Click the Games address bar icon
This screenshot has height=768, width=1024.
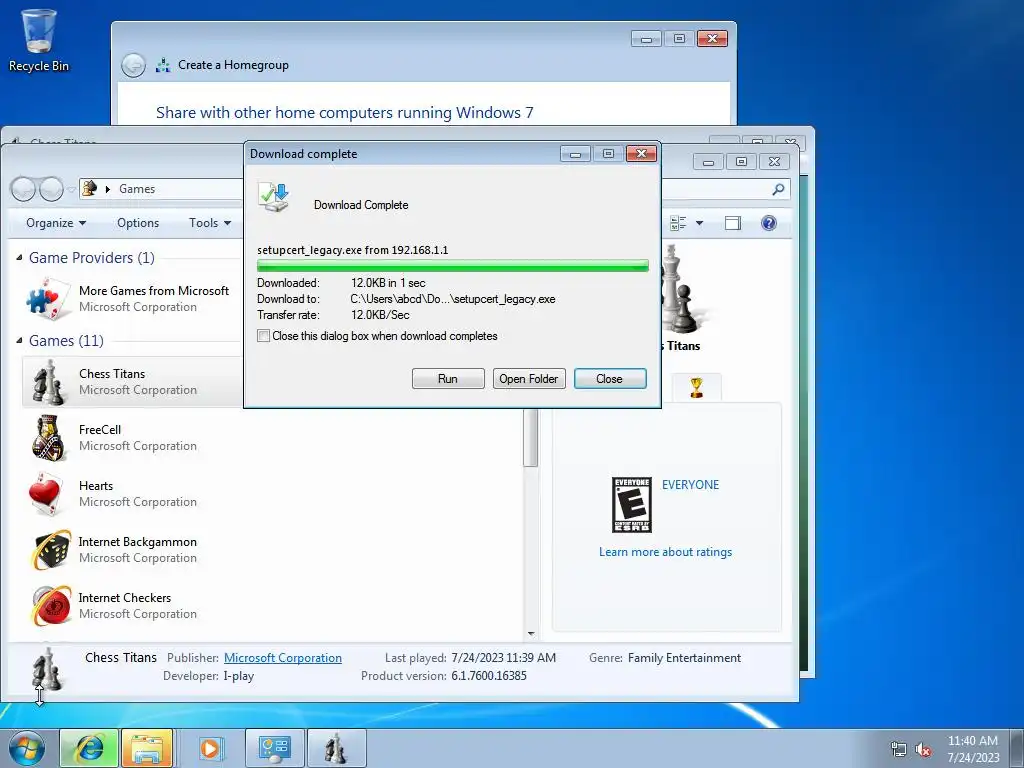click(x=89, y=189)
